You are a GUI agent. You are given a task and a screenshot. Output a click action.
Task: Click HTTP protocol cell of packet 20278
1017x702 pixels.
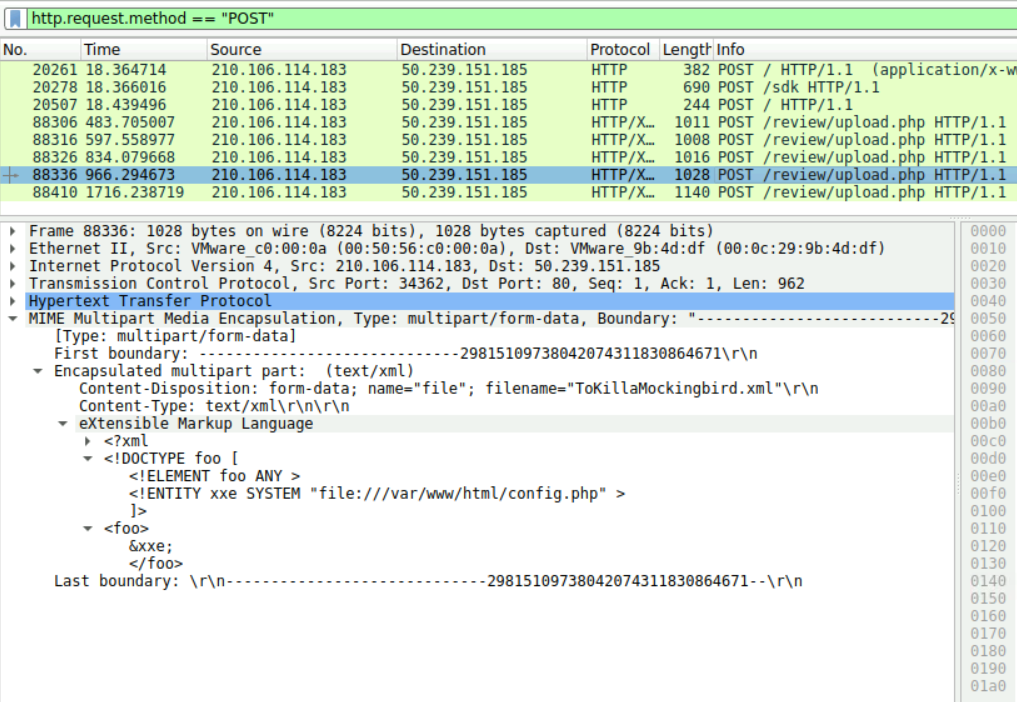tap(609, 87)
